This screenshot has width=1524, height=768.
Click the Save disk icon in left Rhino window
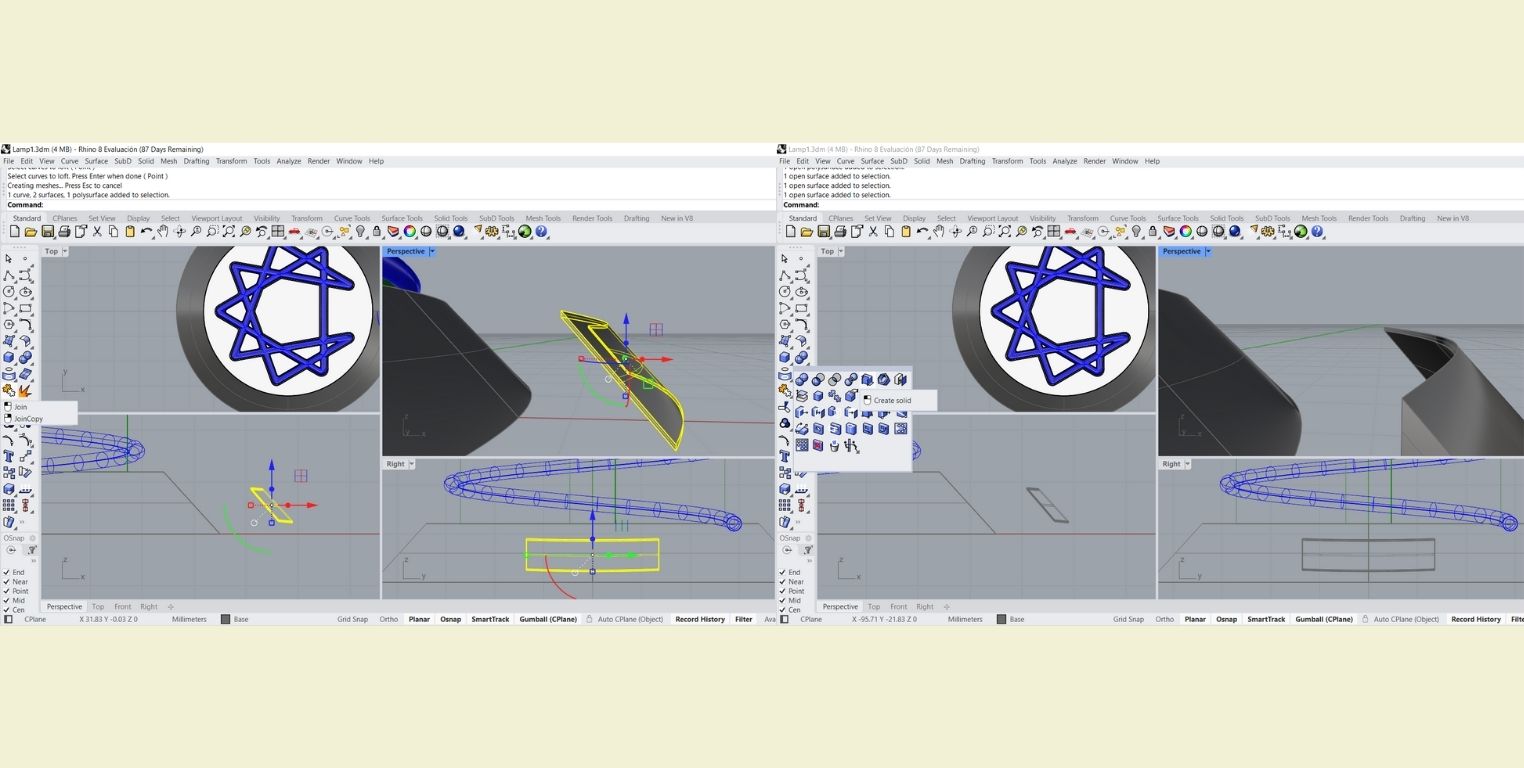48,231
